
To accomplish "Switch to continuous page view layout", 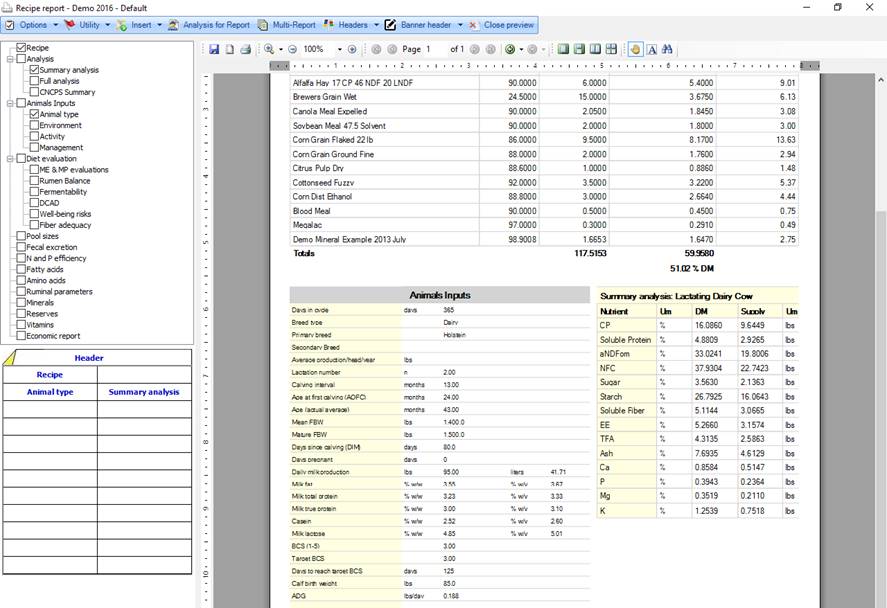I will pyautogui.click(x=579, y=49).
